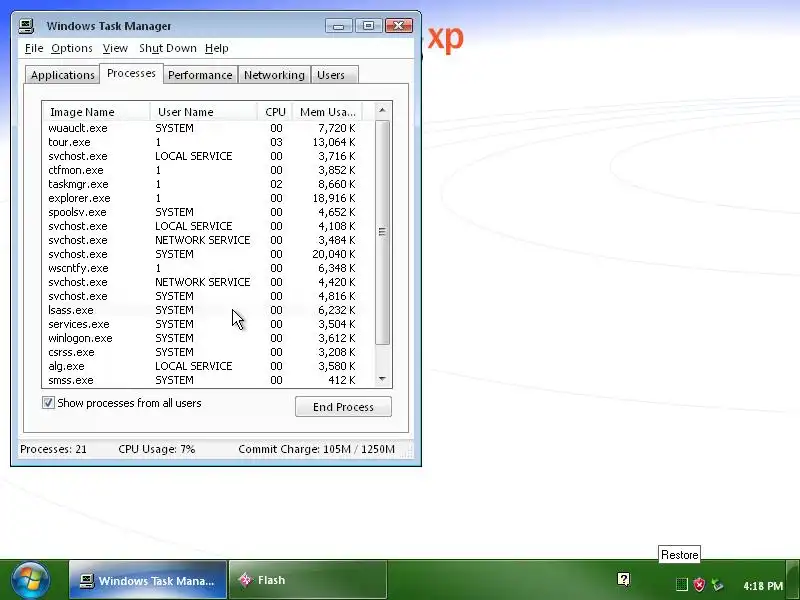Open the red security shield tray icon
This screenshot has width=800, height=600.
point(699,585)
